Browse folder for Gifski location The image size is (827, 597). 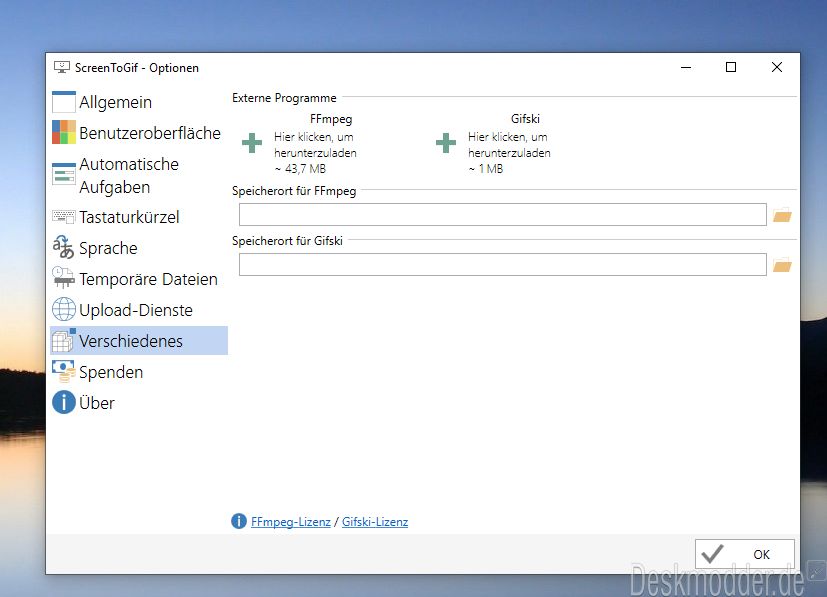tap(782, 265)
